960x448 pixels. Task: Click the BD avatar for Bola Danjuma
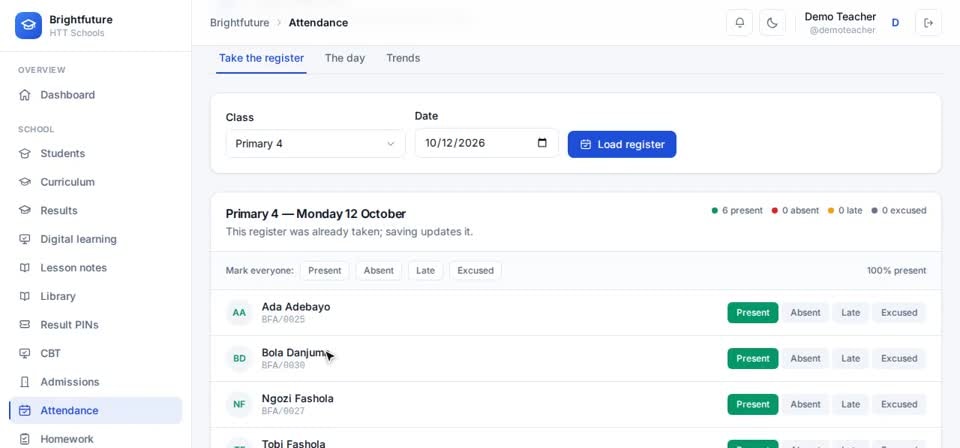[x=239, y=359]
